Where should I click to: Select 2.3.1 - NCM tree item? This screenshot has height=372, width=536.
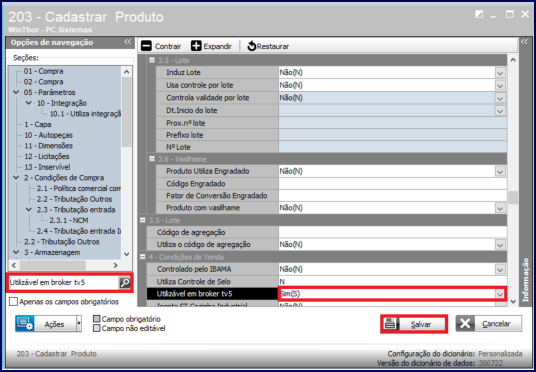pyautogui.click(x=69, y=220)
